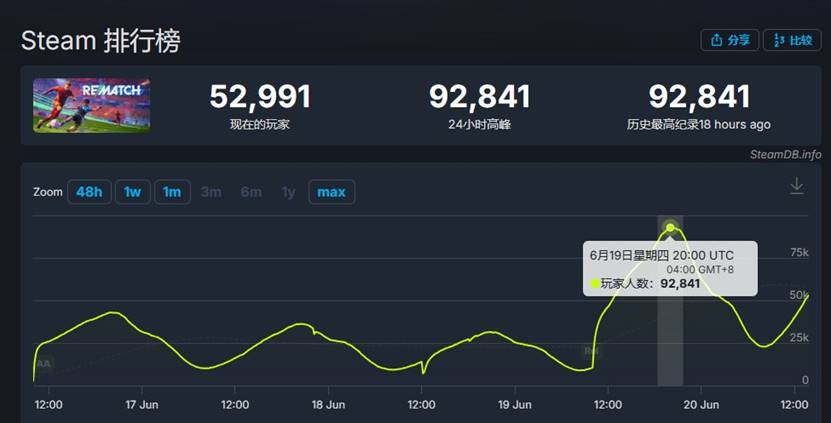Set zoom range to 1m
Screen dimensions: 831x423
coord(172,191)
